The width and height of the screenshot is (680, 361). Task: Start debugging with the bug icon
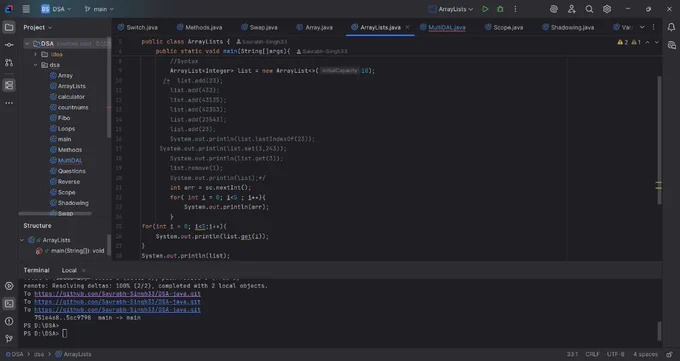tap(500, 9)
